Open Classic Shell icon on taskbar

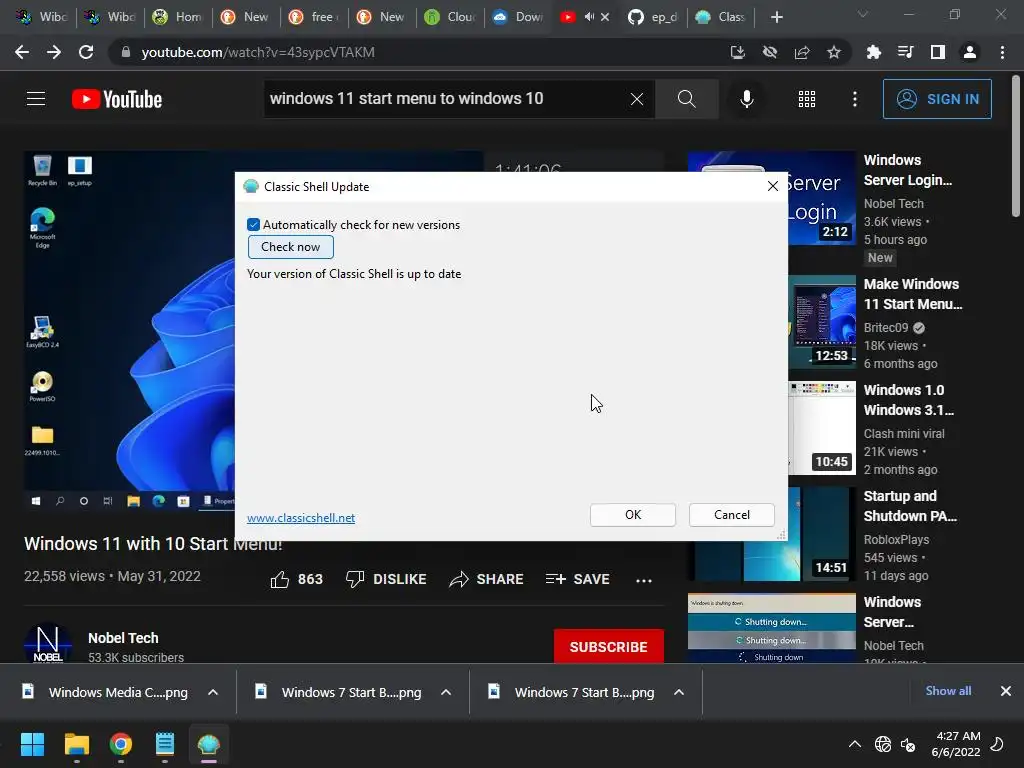[209, 744]
